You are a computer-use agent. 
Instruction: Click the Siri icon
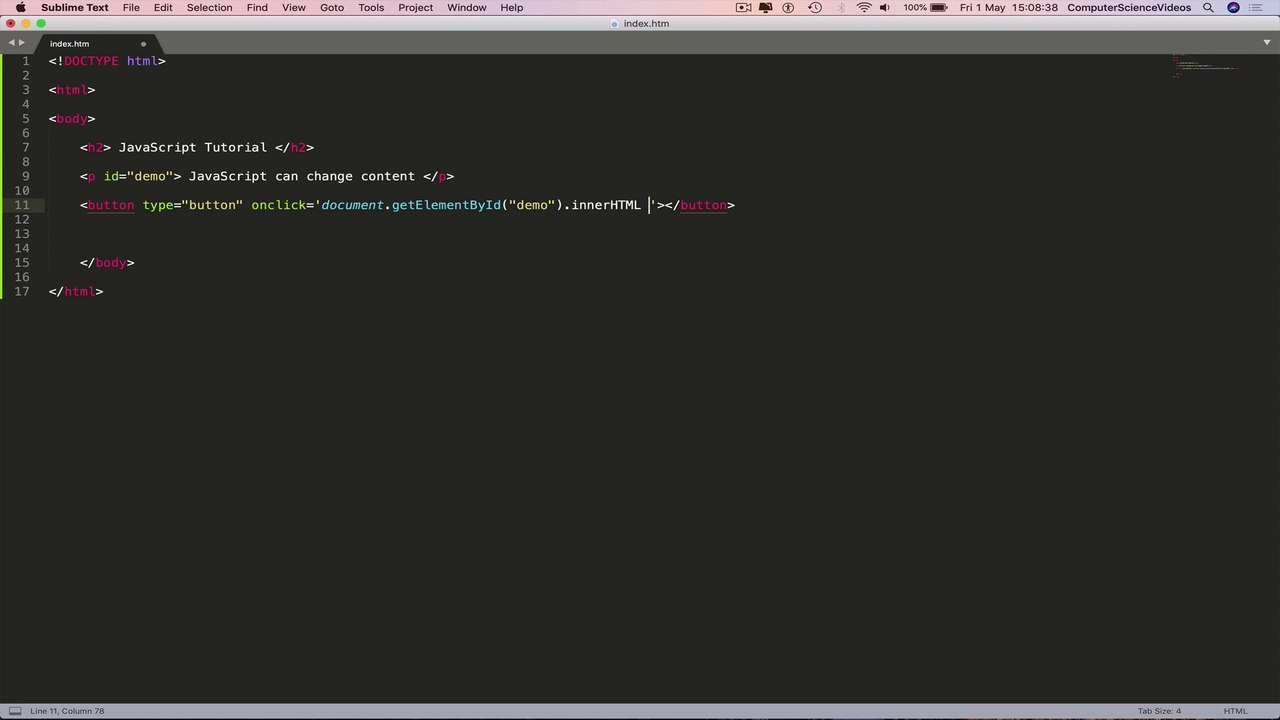(1234, 8)
